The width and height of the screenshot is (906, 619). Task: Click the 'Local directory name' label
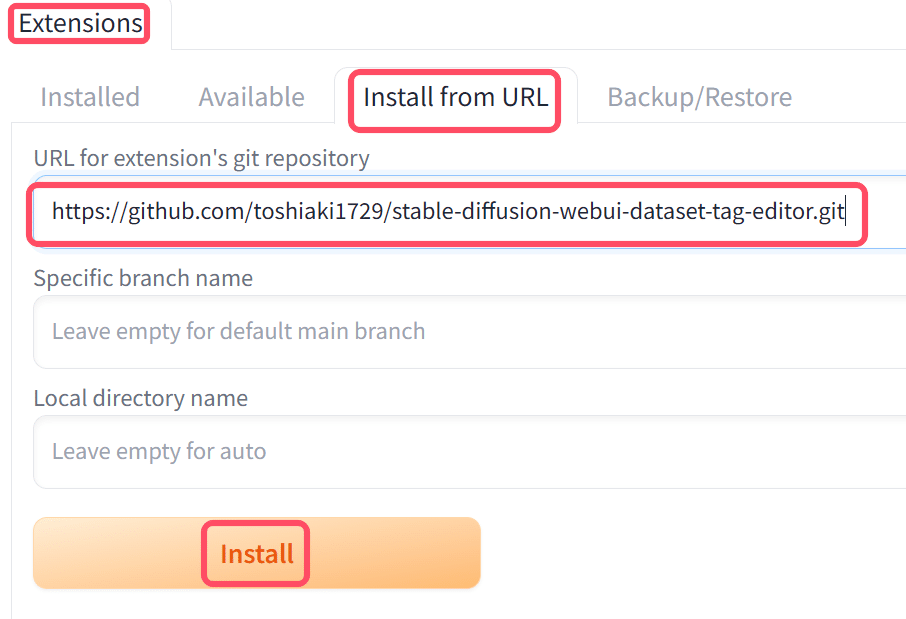139,398
